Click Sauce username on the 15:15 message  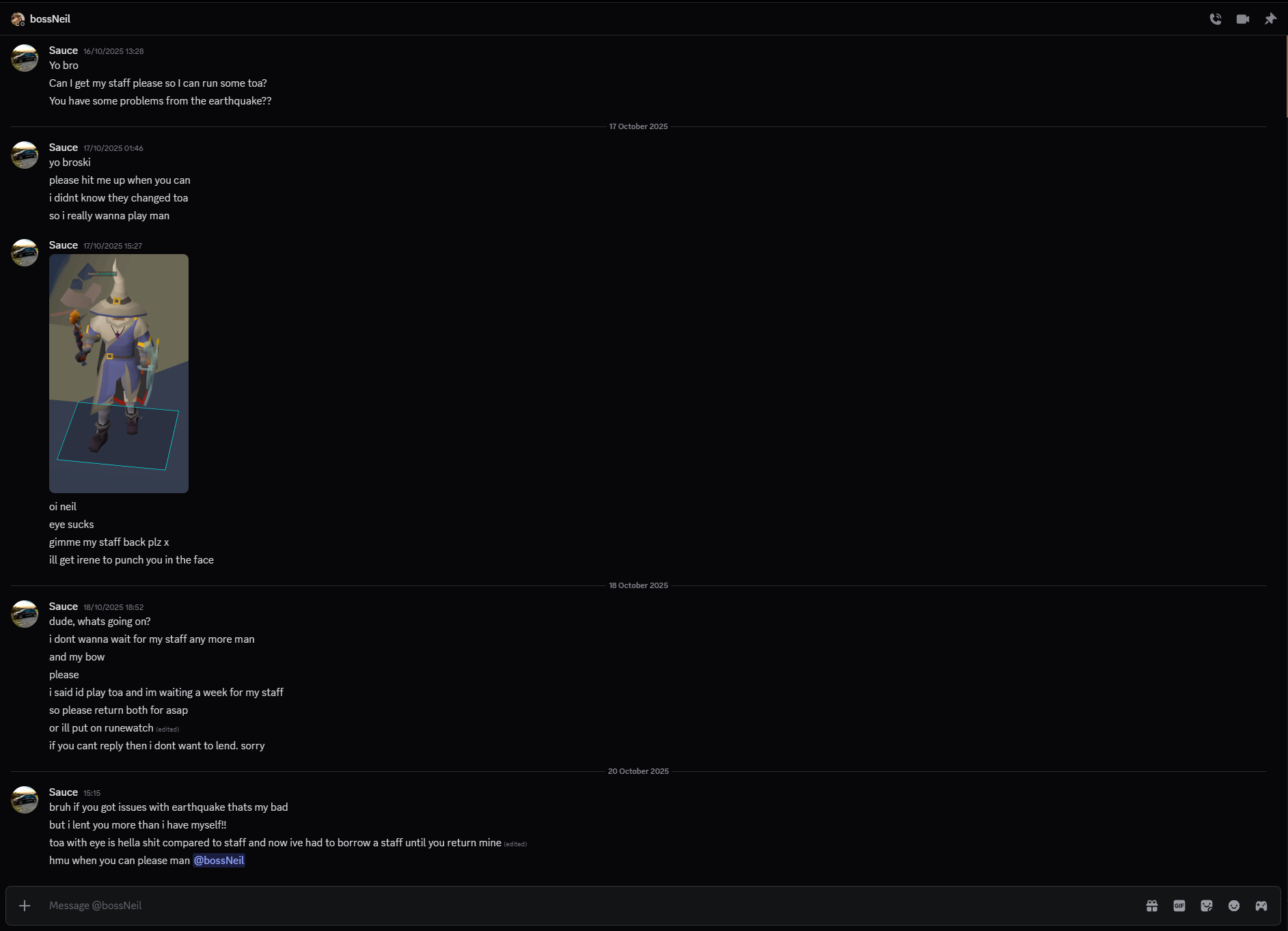[63, 792]
